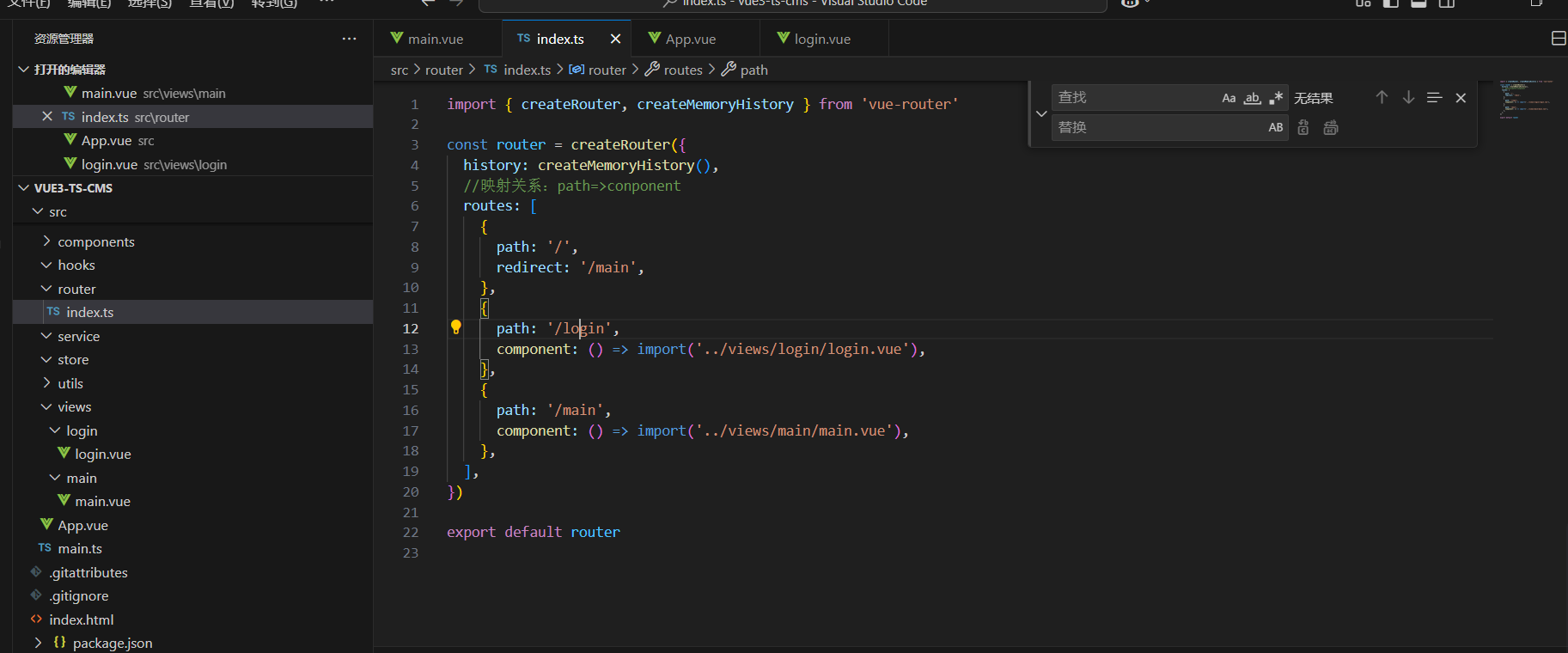Collapse the replace row chevron
This screenshot has width=1568, height=653.
coord(1041,113)
